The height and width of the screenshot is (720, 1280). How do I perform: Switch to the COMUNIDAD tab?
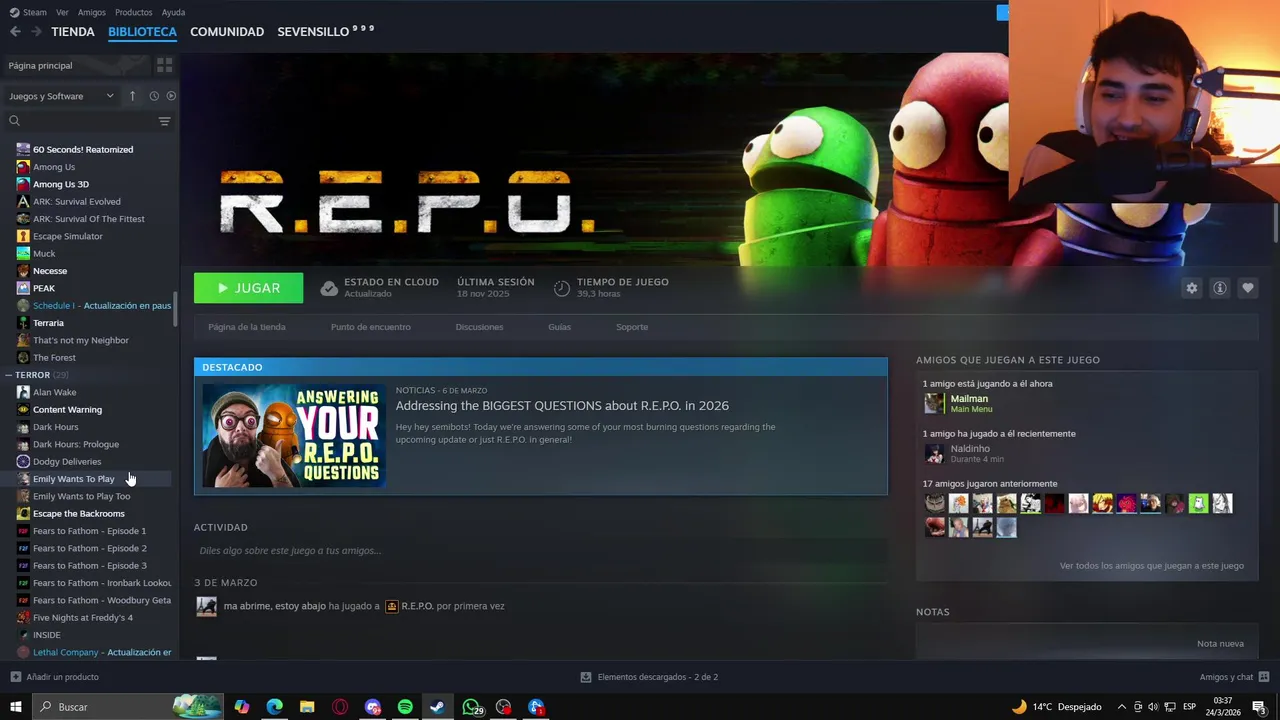(227, 32)
